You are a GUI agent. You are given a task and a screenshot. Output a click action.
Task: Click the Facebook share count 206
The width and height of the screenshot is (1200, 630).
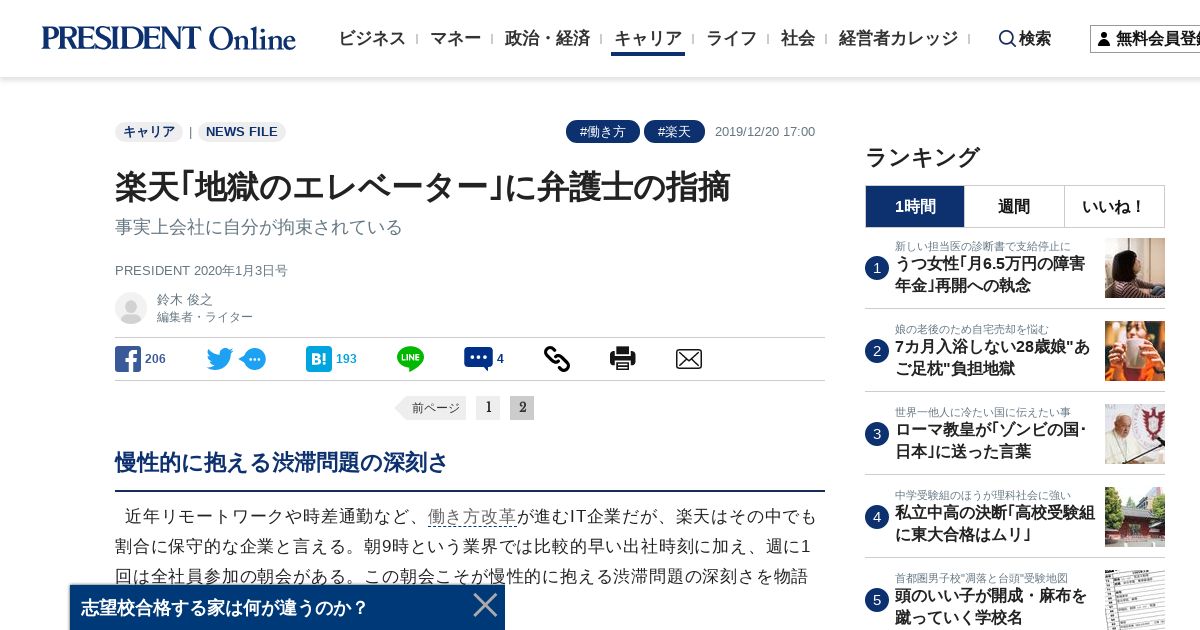155,359
